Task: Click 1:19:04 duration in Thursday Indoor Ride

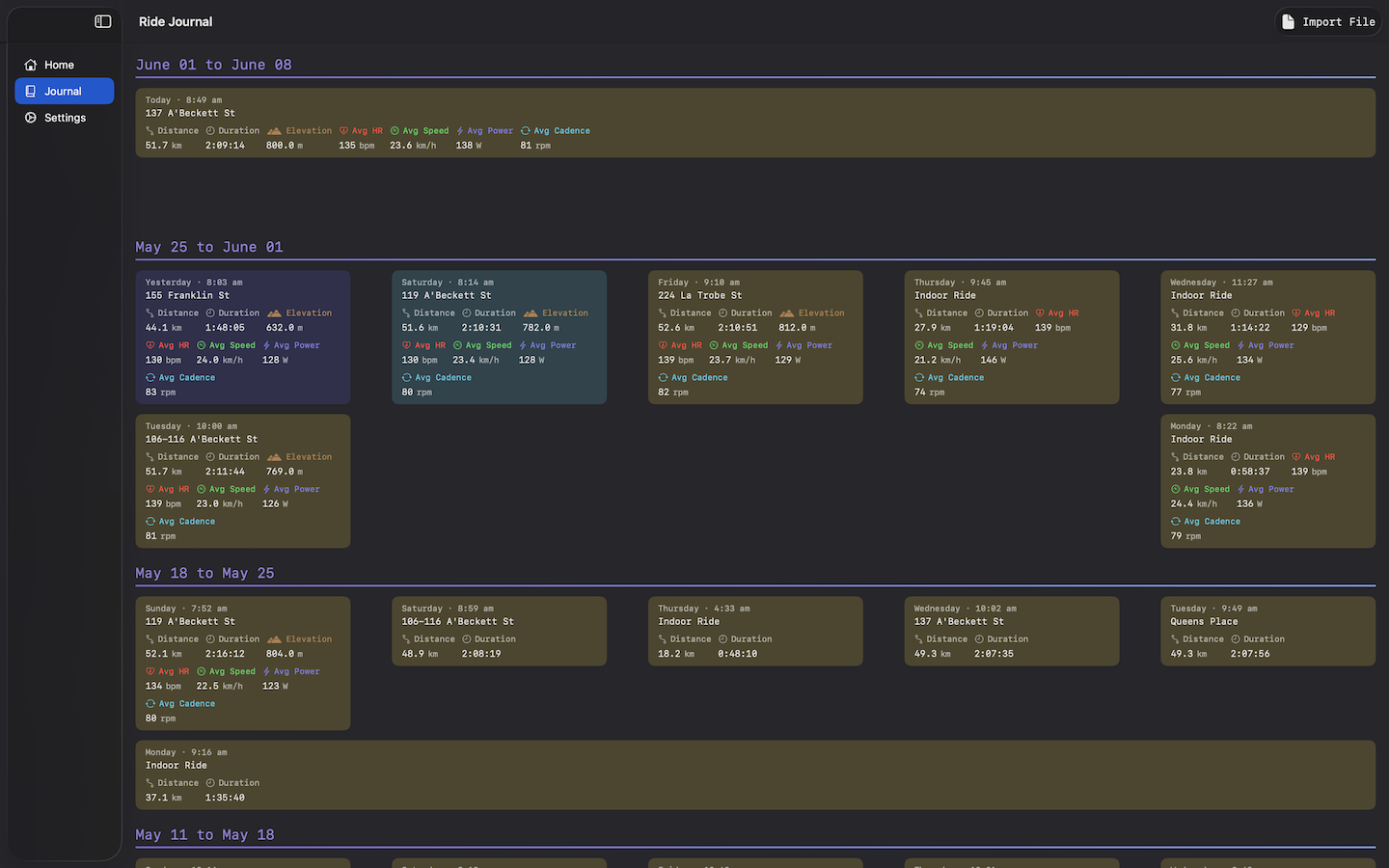Action: coord(994,328)
